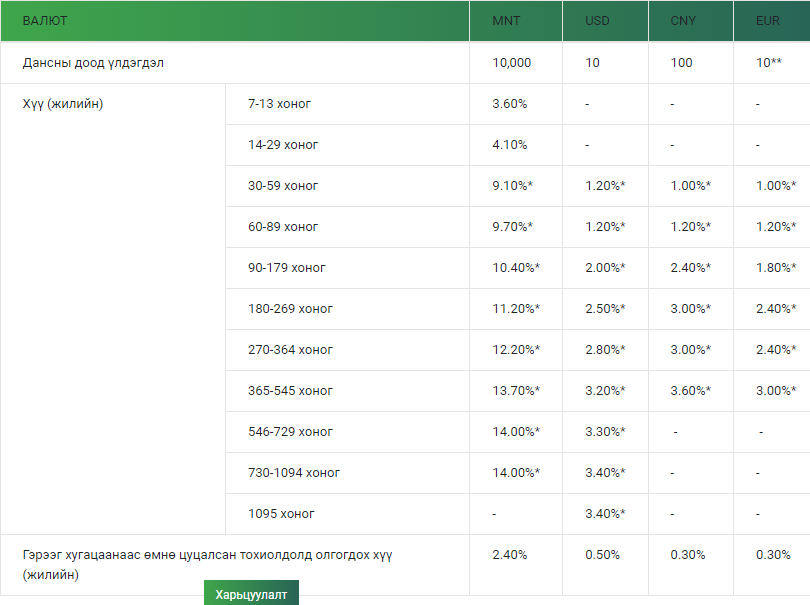Select the 2.80%* USD rate cell
This screenshot has height=605, width=810.
click(x=605, y=350)
